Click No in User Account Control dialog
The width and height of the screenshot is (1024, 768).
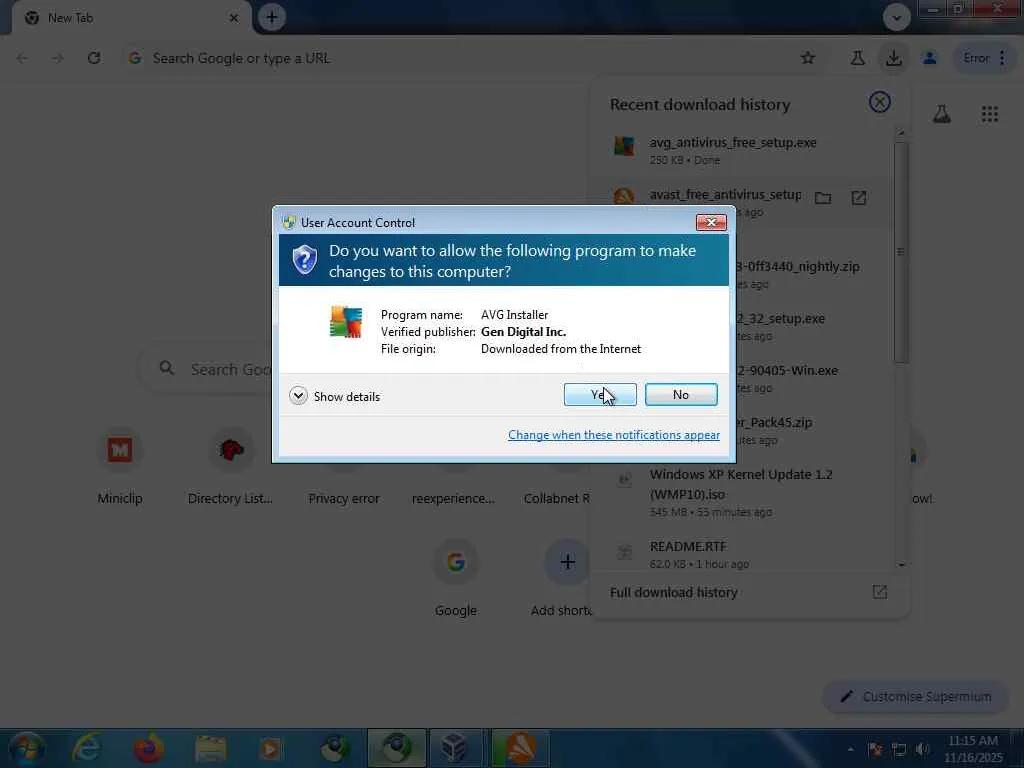680,394
